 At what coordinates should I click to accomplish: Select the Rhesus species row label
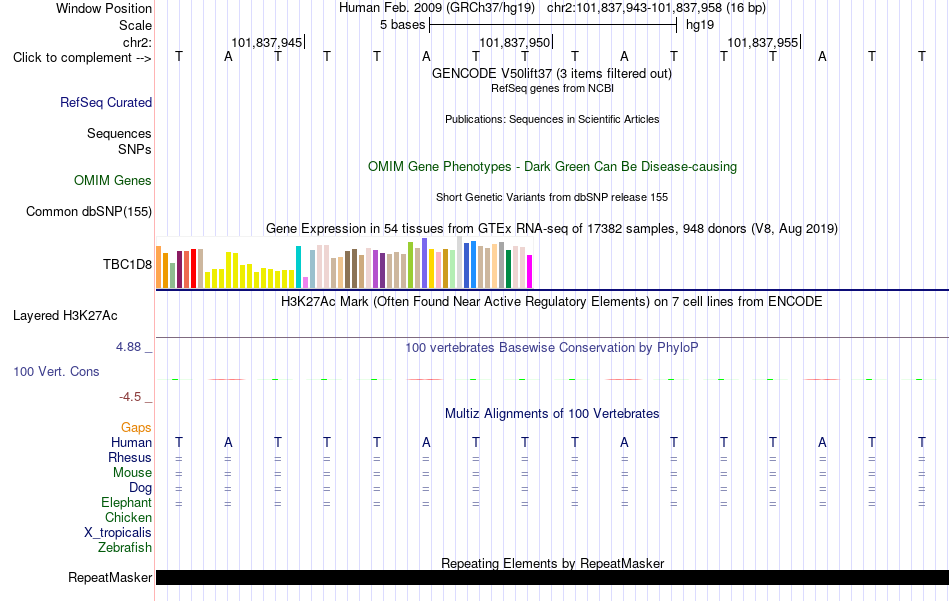(130, 457)
